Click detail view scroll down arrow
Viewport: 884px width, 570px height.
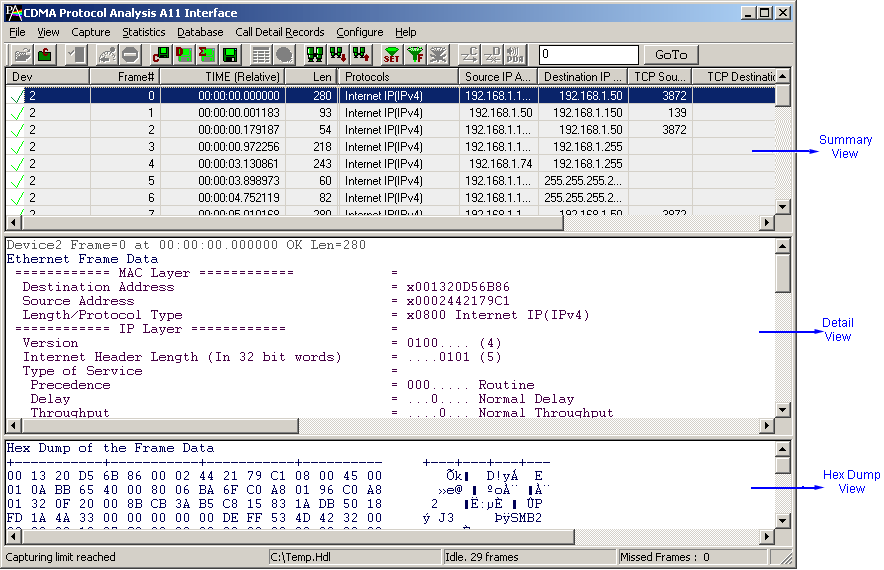tap(783, 410)
